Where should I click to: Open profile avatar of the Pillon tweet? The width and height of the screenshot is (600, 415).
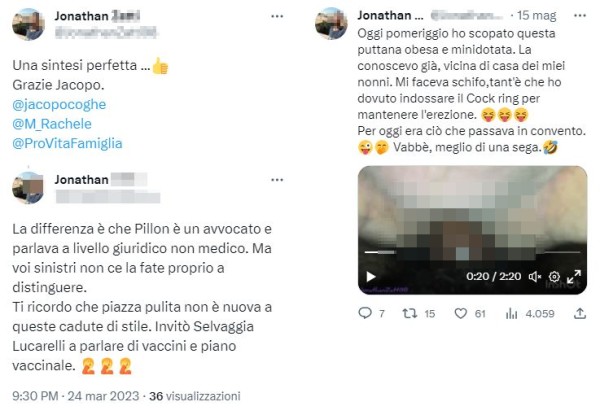(28, 187)
